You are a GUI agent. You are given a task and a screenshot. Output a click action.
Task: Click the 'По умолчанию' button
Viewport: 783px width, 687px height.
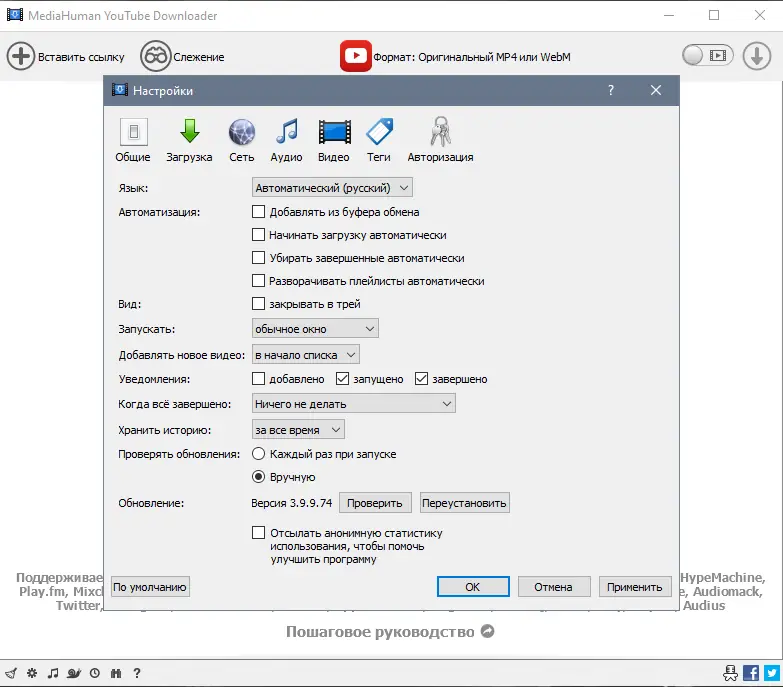click(150, 587)
